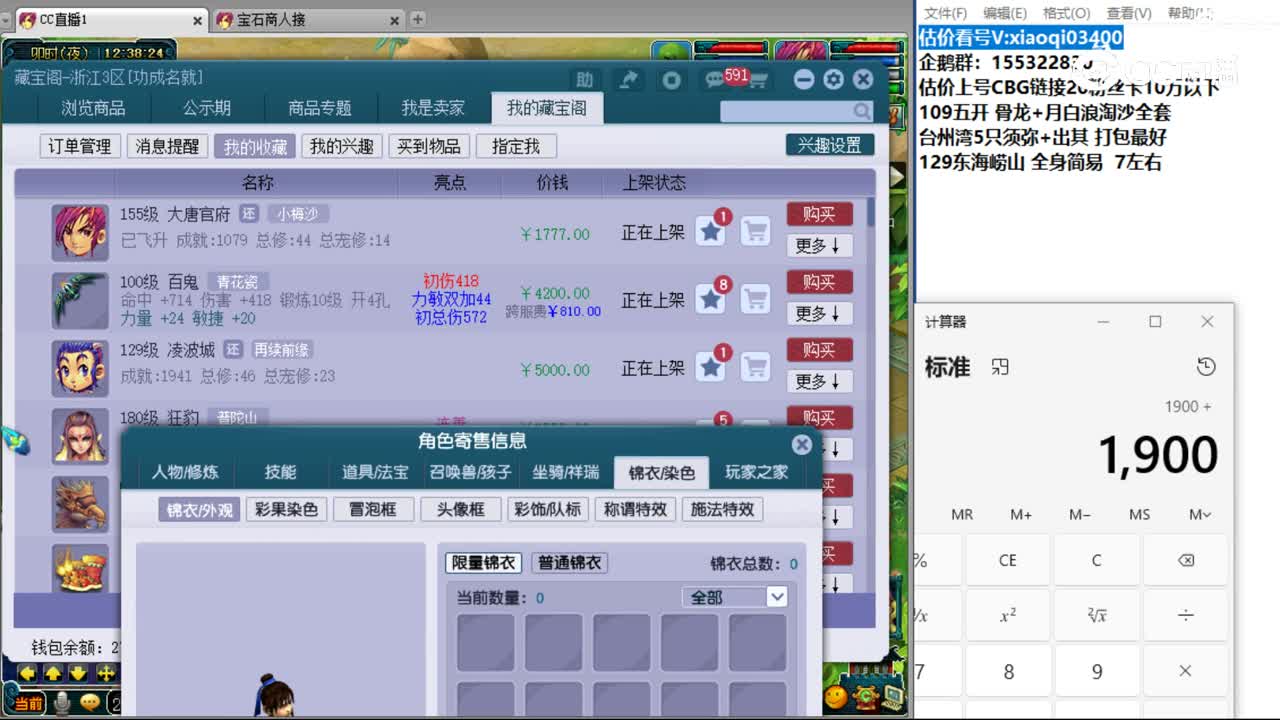Open the 格式(O) menu in Notepad
This screenshot has height=720, width=1280.
click(1066, 13)
